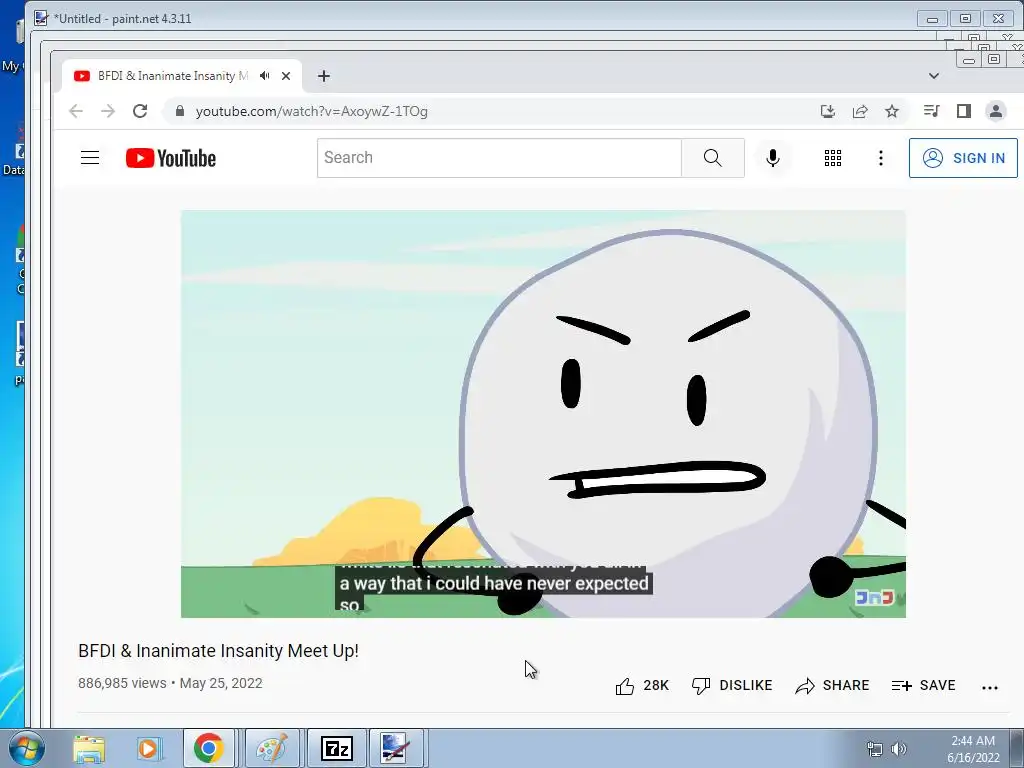The image size is (1024, 768).
Task: Click the 886,985 views text
Action: pyautogui.click(x=122, y=683)
